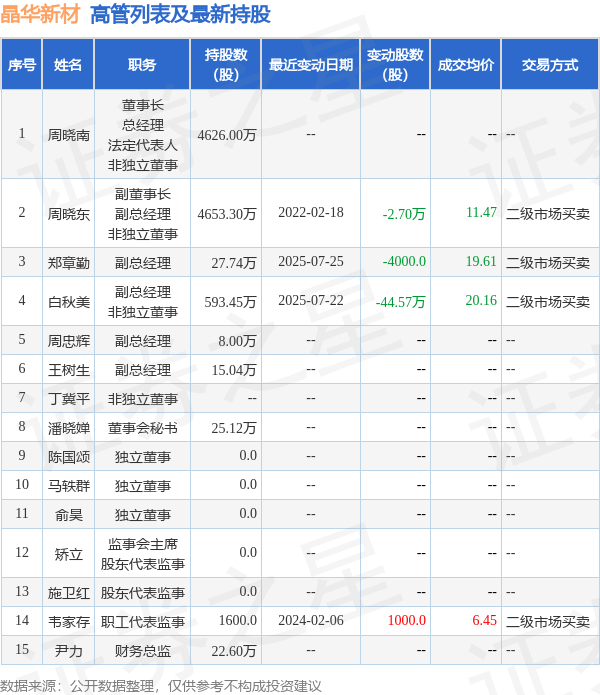
Task: Click the name 丁冀平
Action: 69,399
